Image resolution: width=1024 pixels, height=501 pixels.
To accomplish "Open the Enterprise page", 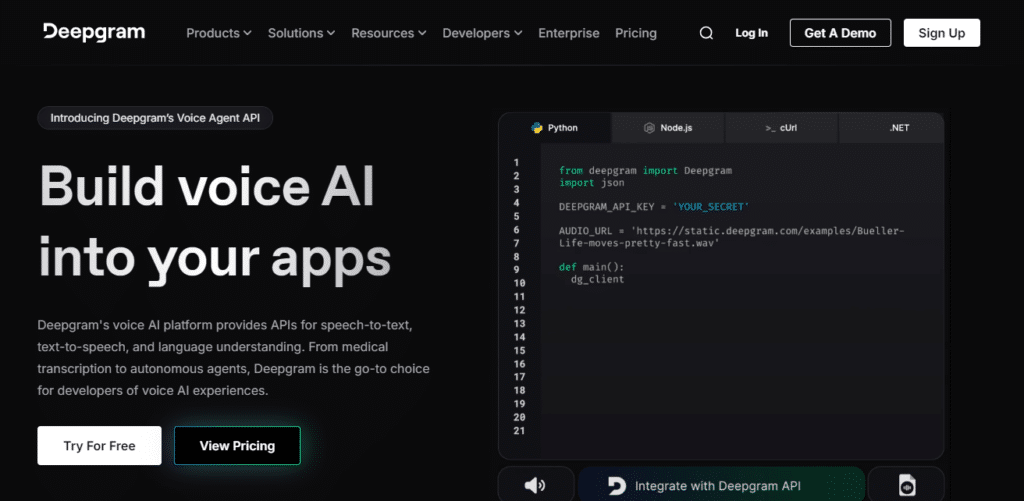I will [569, 33].
